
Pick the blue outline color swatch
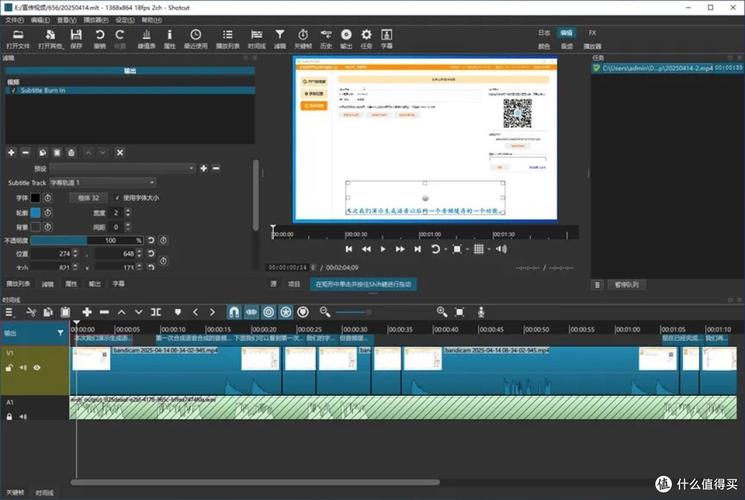tap(36, 212)
